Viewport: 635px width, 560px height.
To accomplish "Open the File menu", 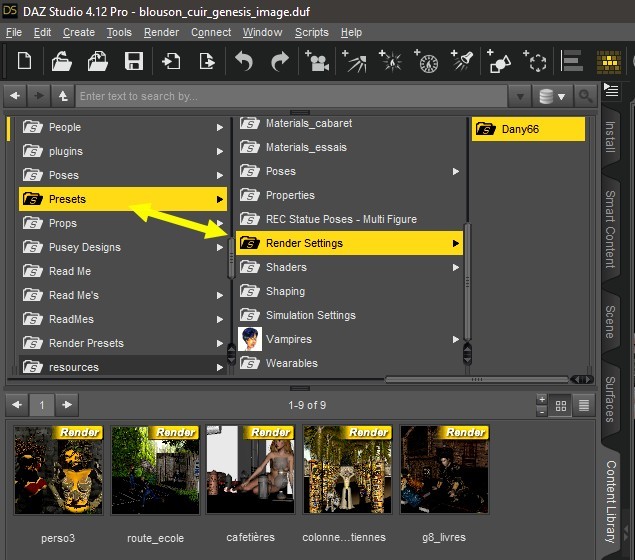I will [14, 32].
